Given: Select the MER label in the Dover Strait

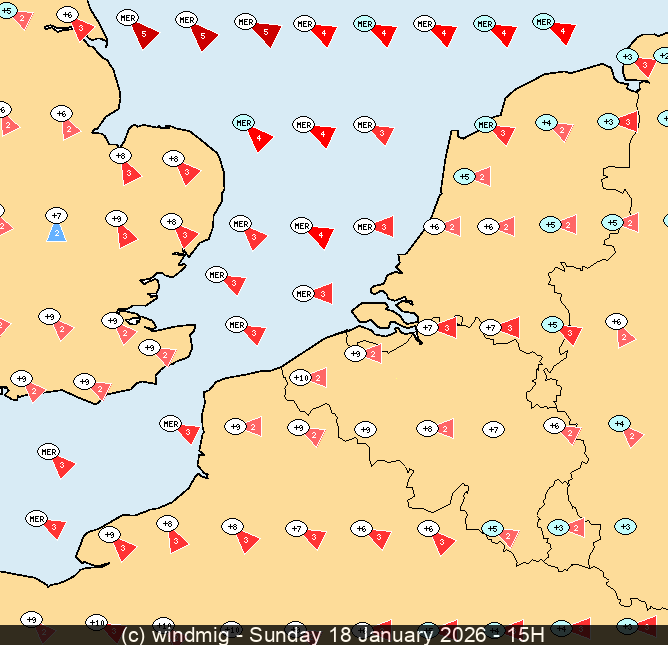Looking at the screenshot, I should click(170, 424).
